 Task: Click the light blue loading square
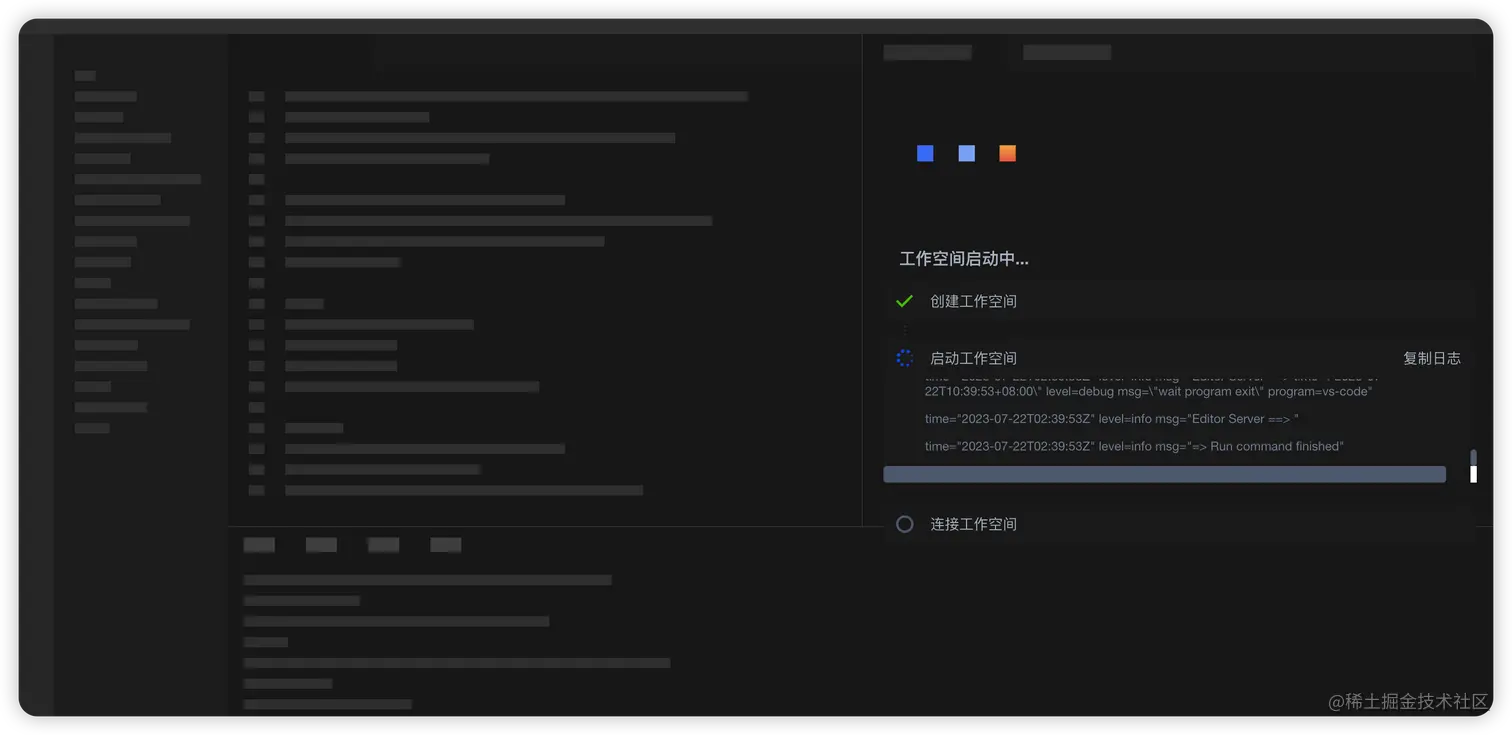pos(966,153)
